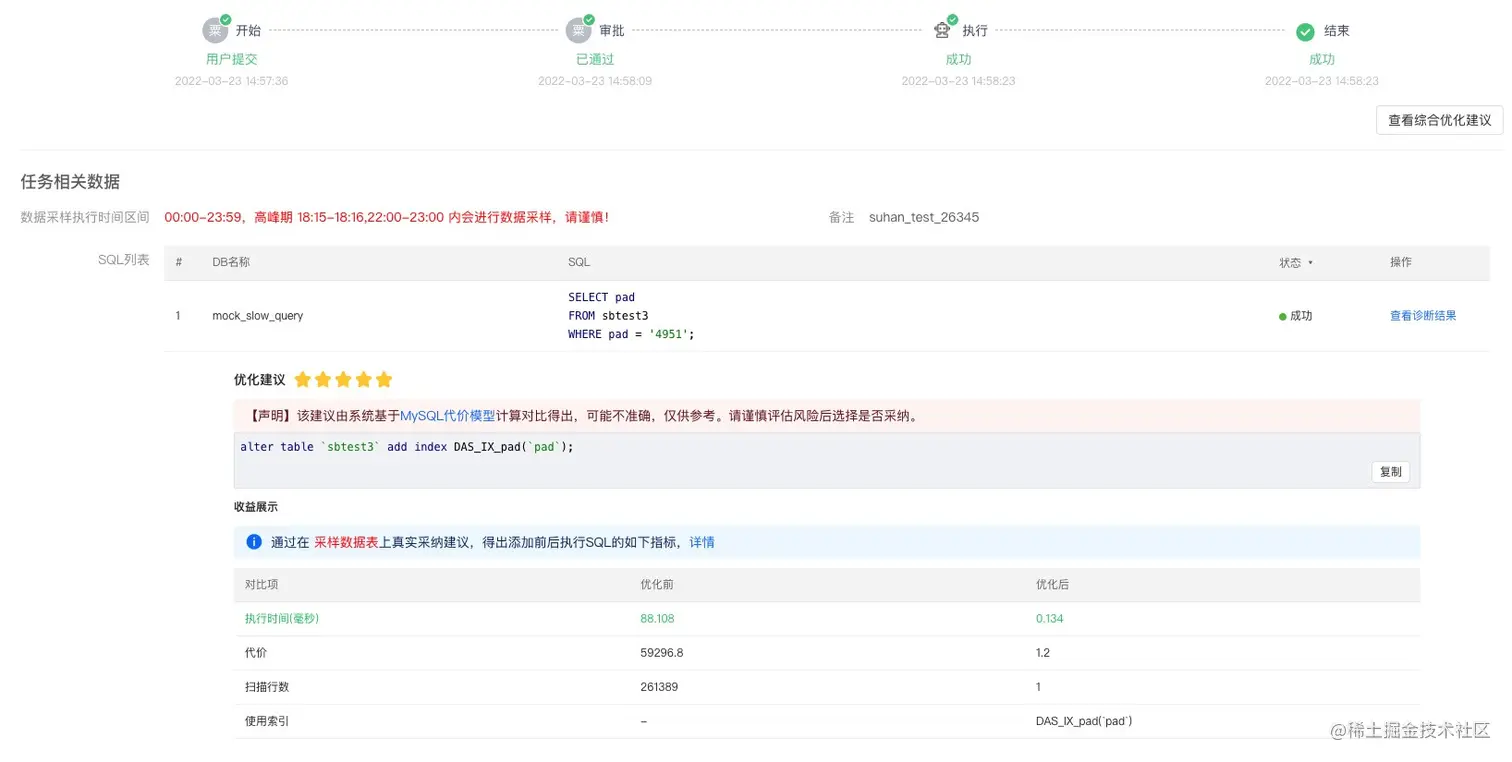1512x762 pixels.
Task: Click the SELECT pad SQL statement
Action: [x=631, y=316]
